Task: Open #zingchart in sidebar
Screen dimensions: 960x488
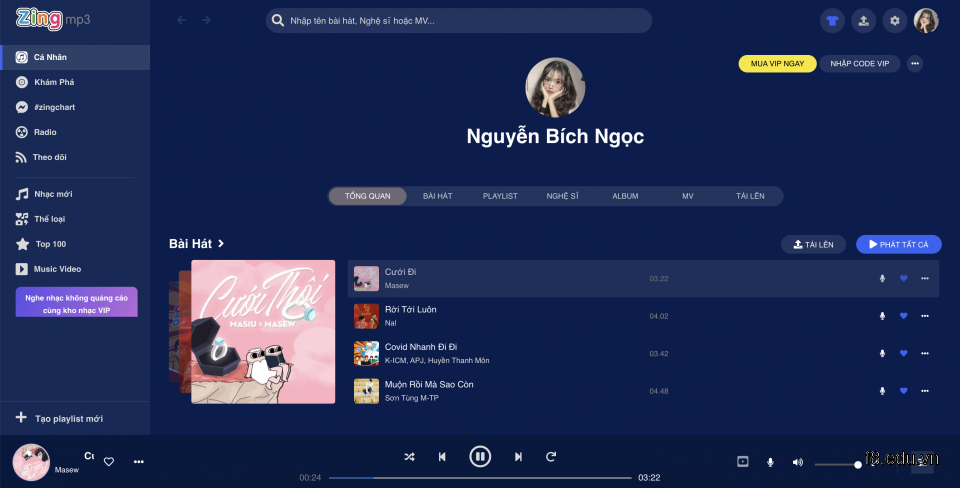Action: 75,107
